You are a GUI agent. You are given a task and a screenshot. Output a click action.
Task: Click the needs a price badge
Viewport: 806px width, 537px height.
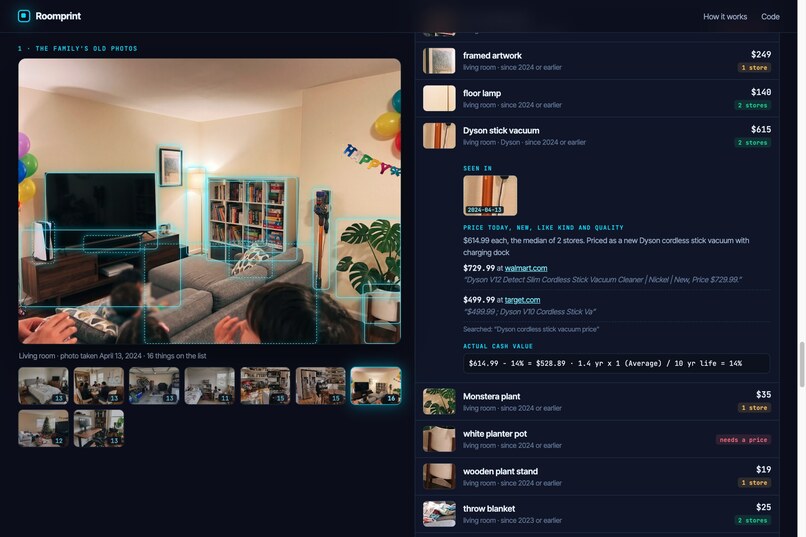click(x=743, y=440)
